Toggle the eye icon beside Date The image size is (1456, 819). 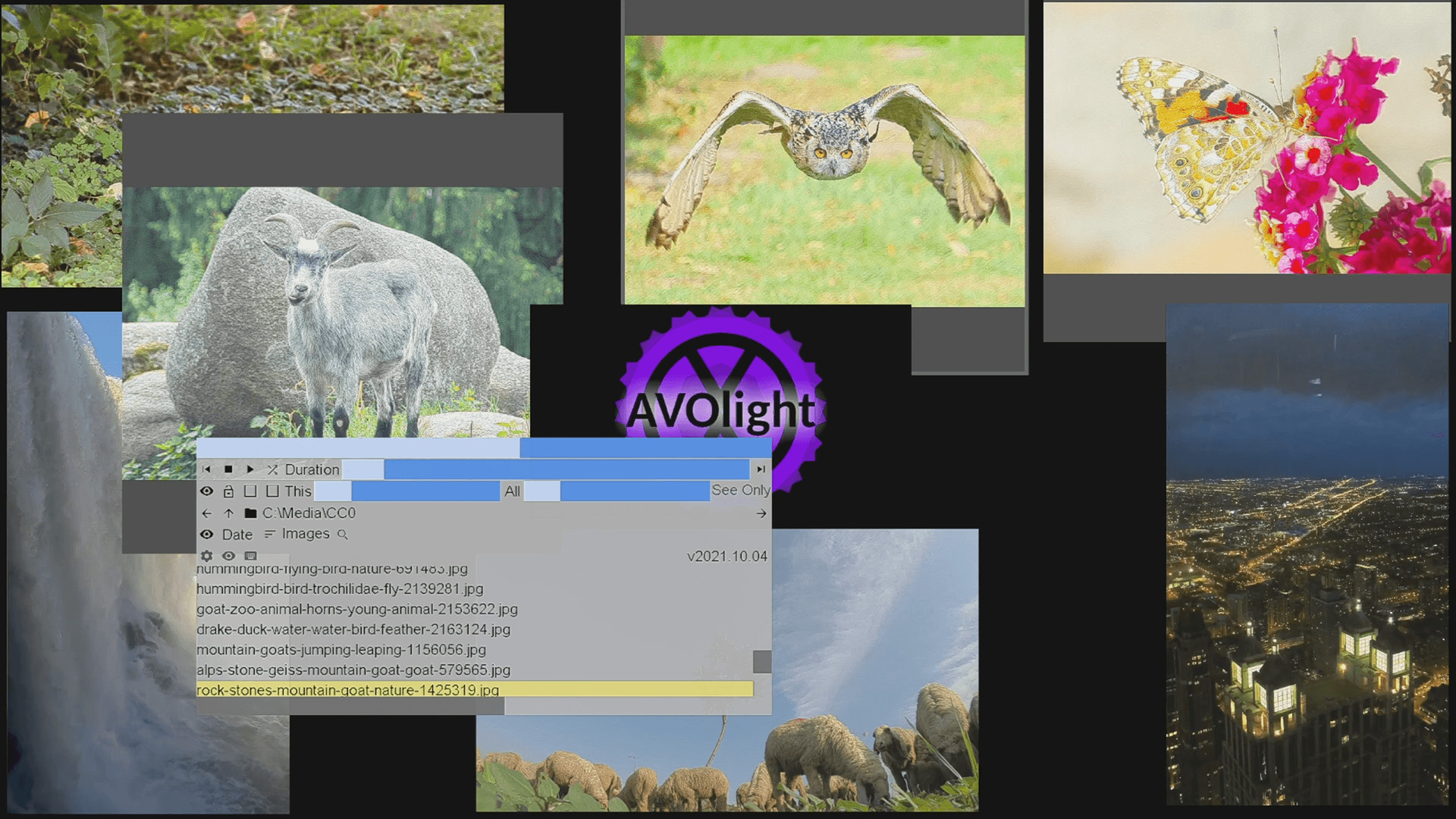point(207,534)
